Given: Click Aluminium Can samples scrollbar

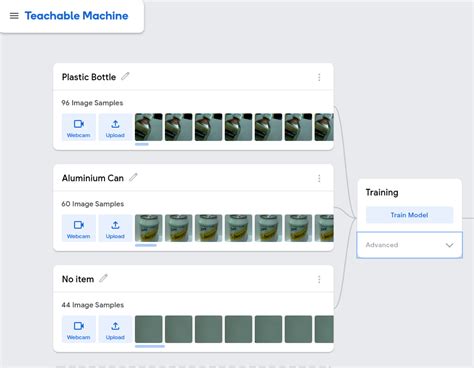Looking at the screenshot, I should click(x=146, y=245).
